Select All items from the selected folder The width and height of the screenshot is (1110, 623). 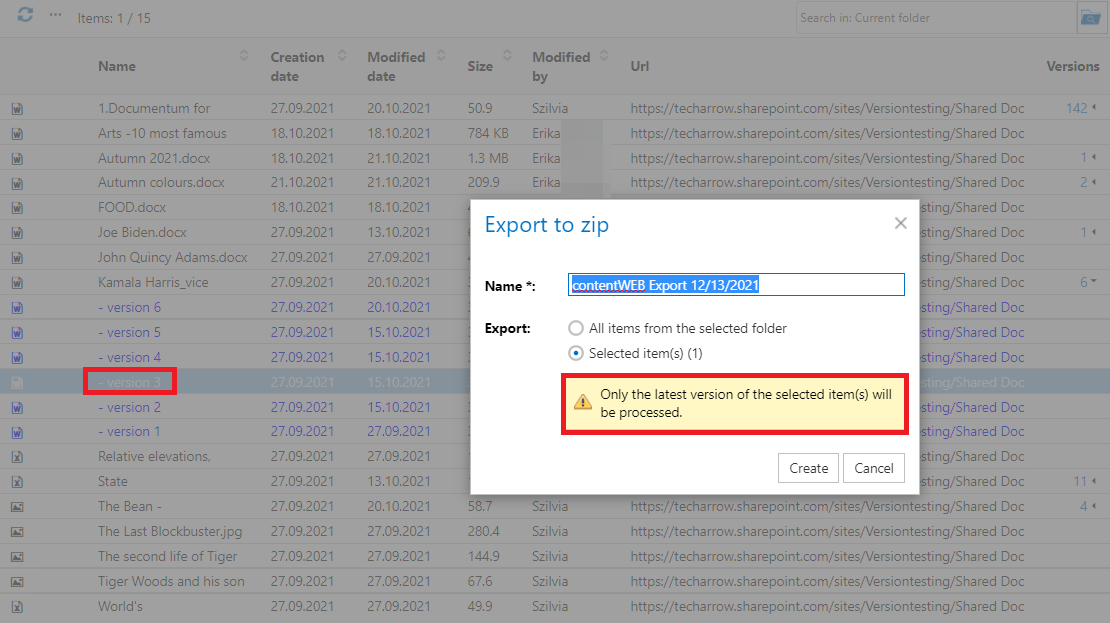click(x=575, y=328)
